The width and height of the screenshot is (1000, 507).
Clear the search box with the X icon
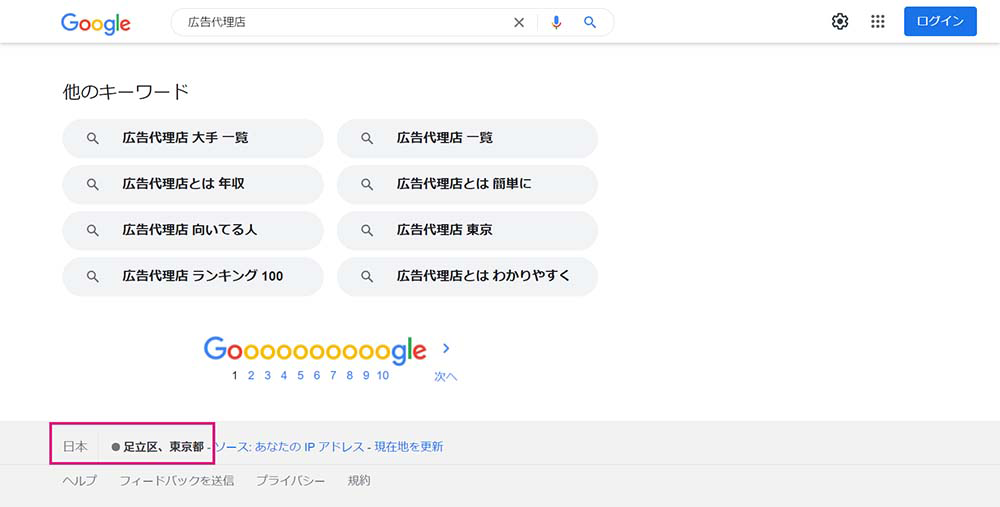point(519,23)
